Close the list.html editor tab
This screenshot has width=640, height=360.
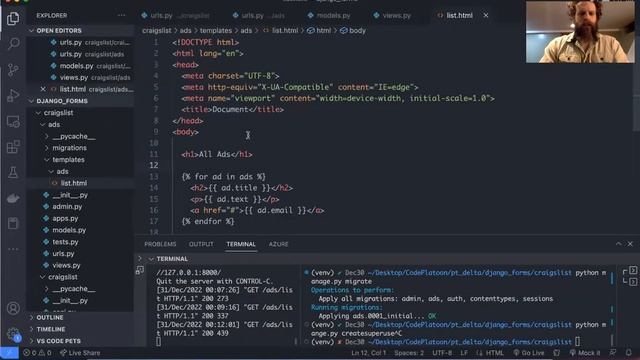click(486, 16)
